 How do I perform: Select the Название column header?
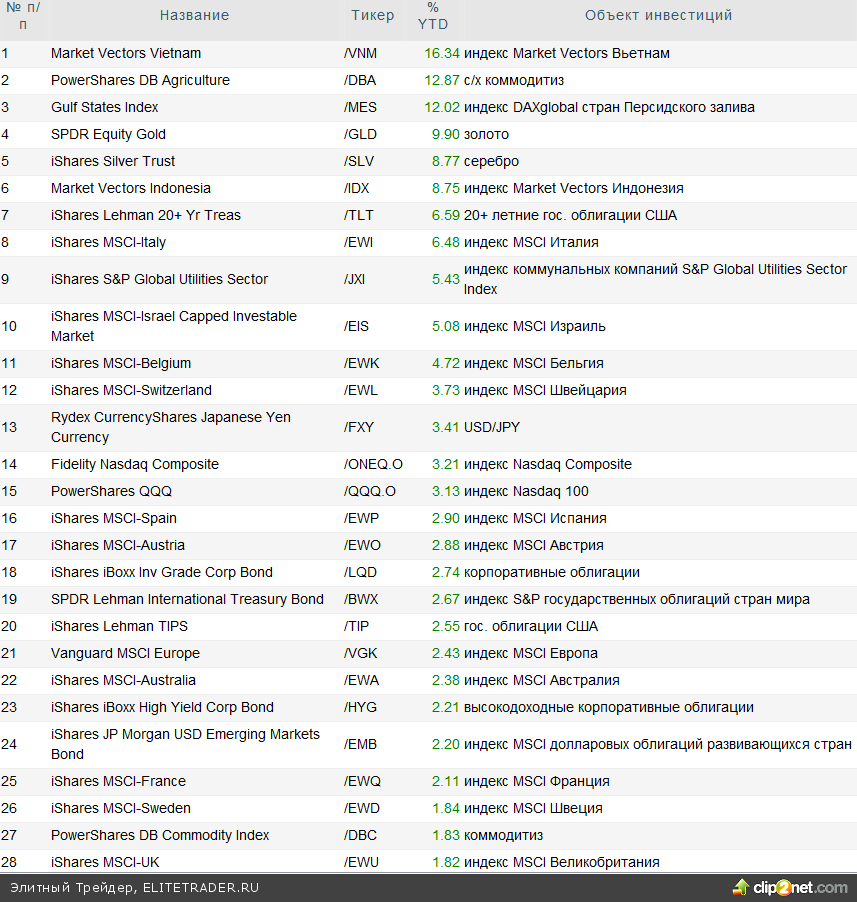194,15
